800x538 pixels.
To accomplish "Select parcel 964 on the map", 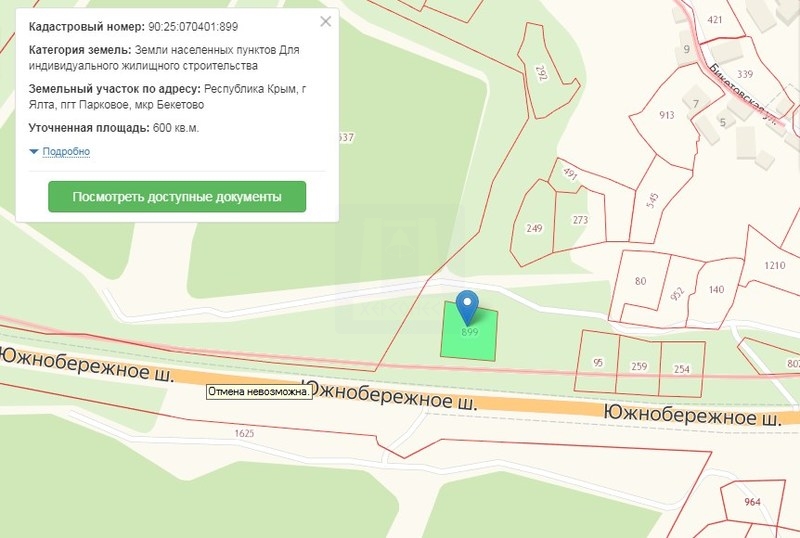I will pyautogui.click(x=753, y=502).
